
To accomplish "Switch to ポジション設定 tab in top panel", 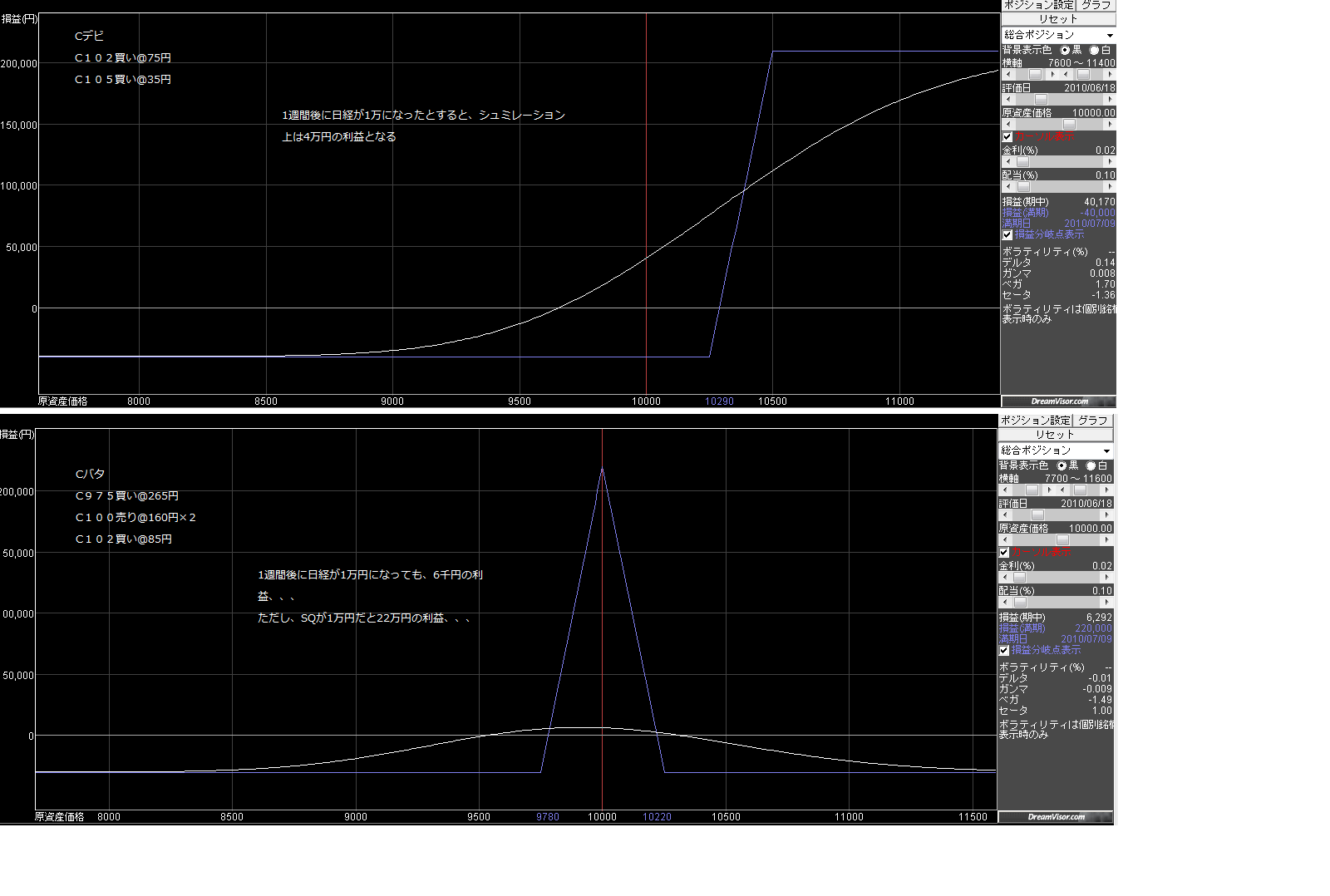I will [1038, 5].
